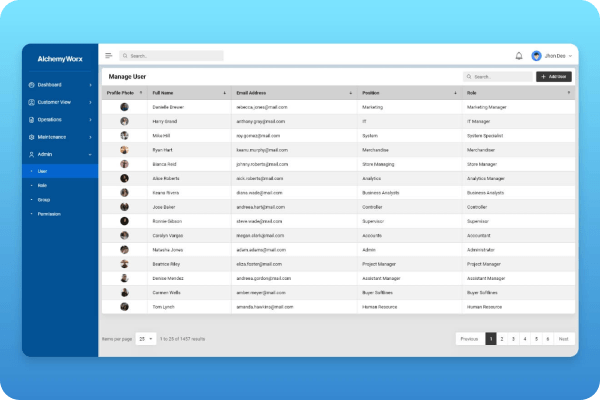Viewport: 600px width, 400px height.
Task: Click the Operations sidebar icon
Action: click(32, 120)
